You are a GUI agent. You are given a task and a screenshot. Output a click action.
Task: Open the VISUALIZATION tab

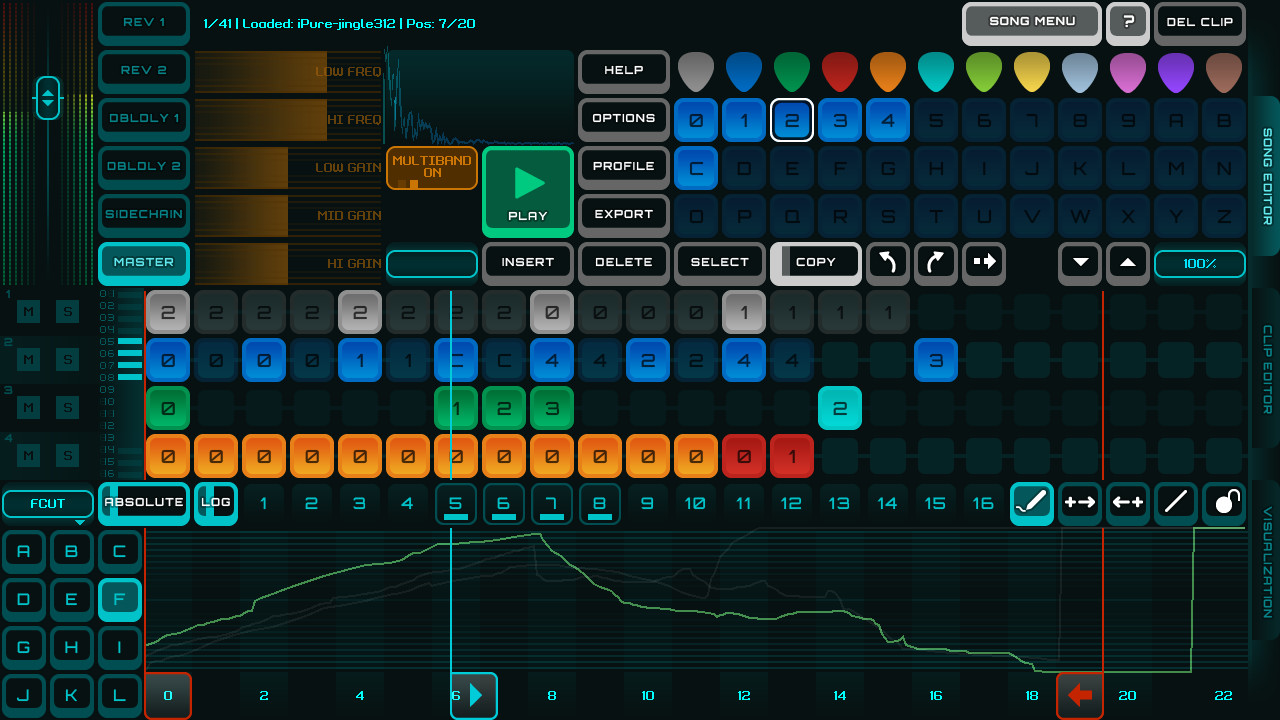point(1264,560)
